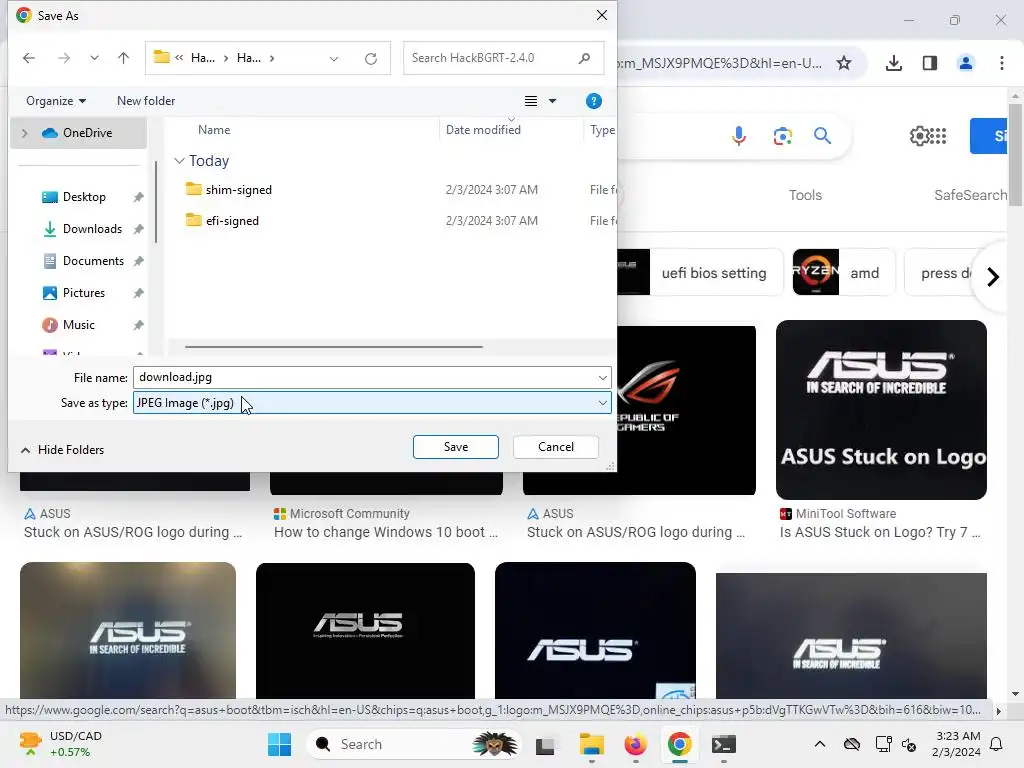The height and width of the screenshot is (768, 1024).
Task: Open recent locations dropdown arrow
Action: click(x=95, y=58)
